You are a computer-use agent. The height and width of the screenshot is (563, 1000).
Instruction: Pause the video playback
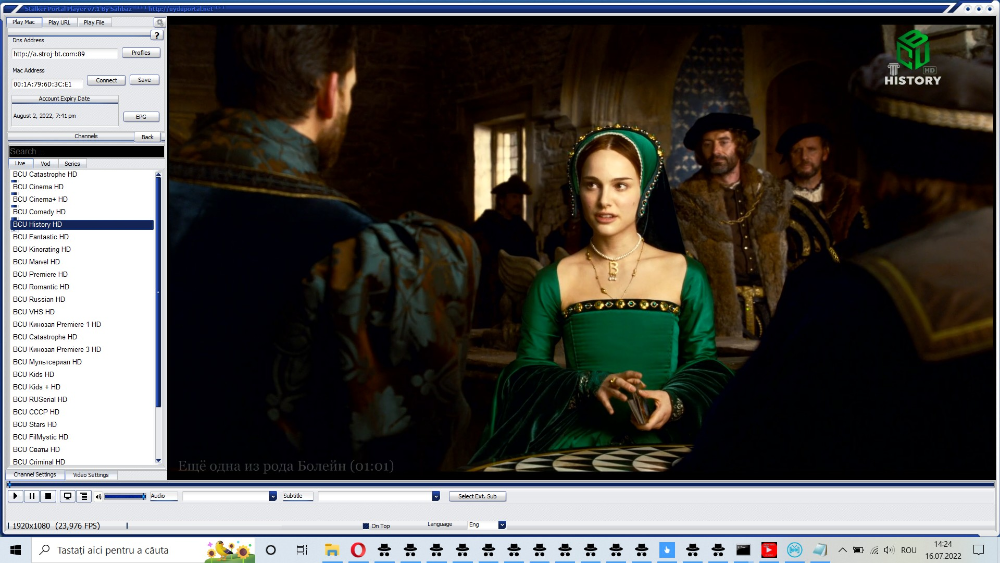tap(32, 496)
